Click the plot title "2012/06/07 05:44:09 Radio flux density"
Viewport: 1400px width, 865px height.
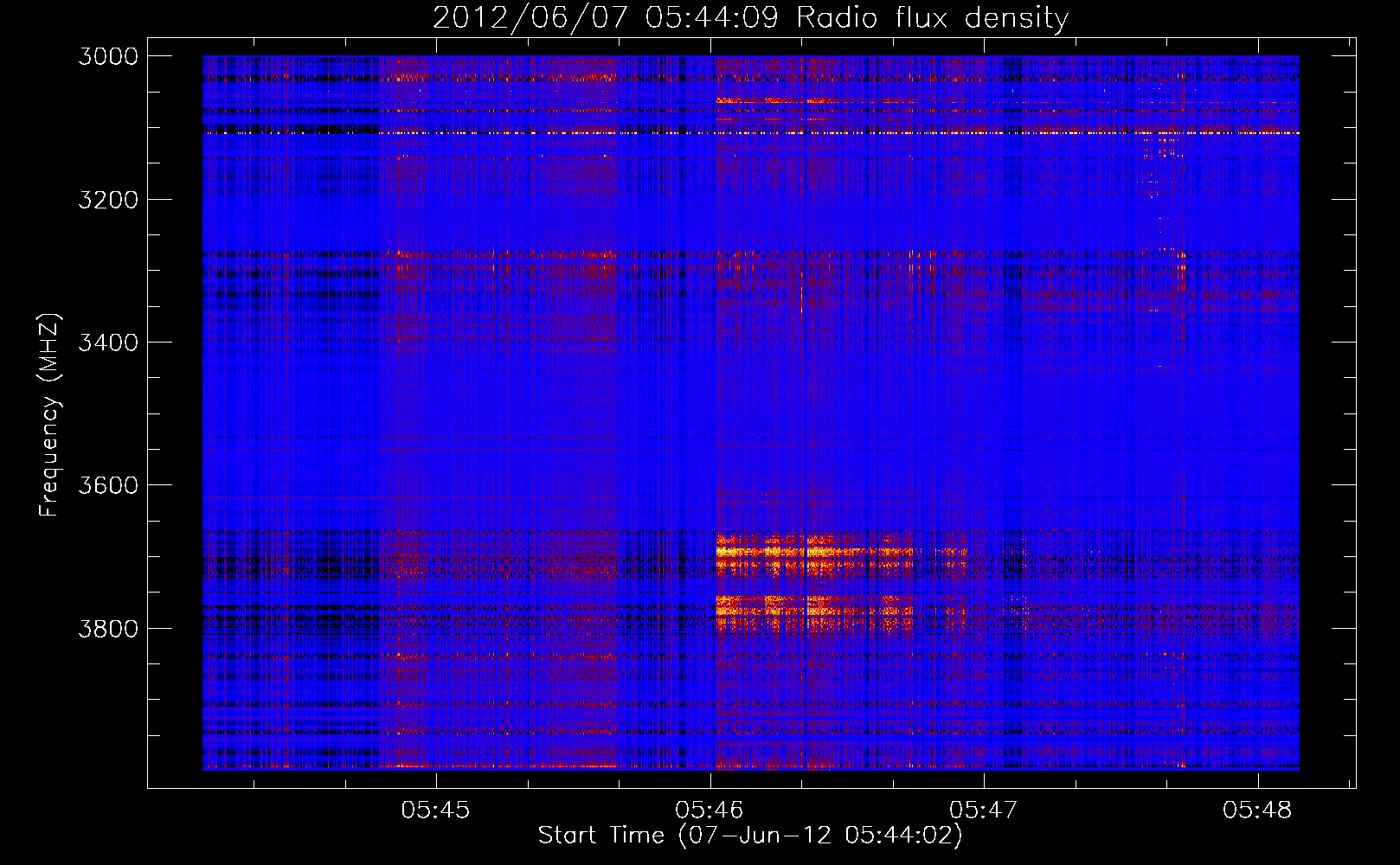pyautogui.click(x=750, y=18)
